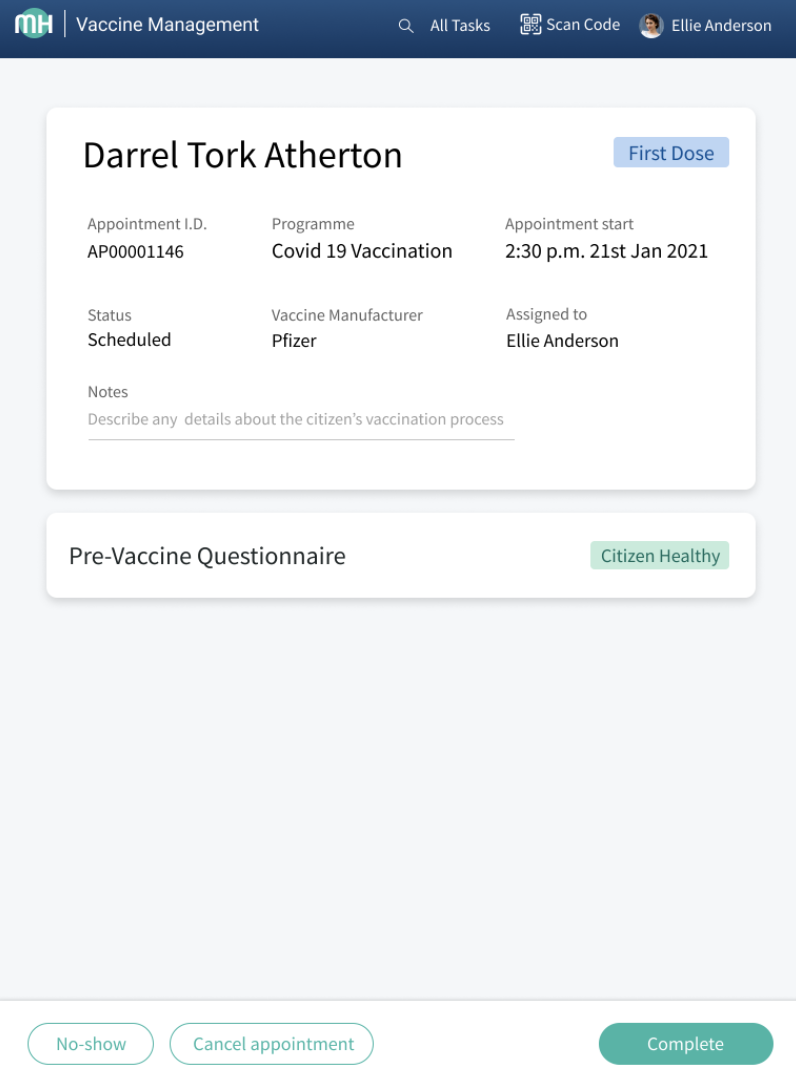Click the Ellie Anderson user name
The height and width of the screenshot is (1080, 796).
coord(721,26)
